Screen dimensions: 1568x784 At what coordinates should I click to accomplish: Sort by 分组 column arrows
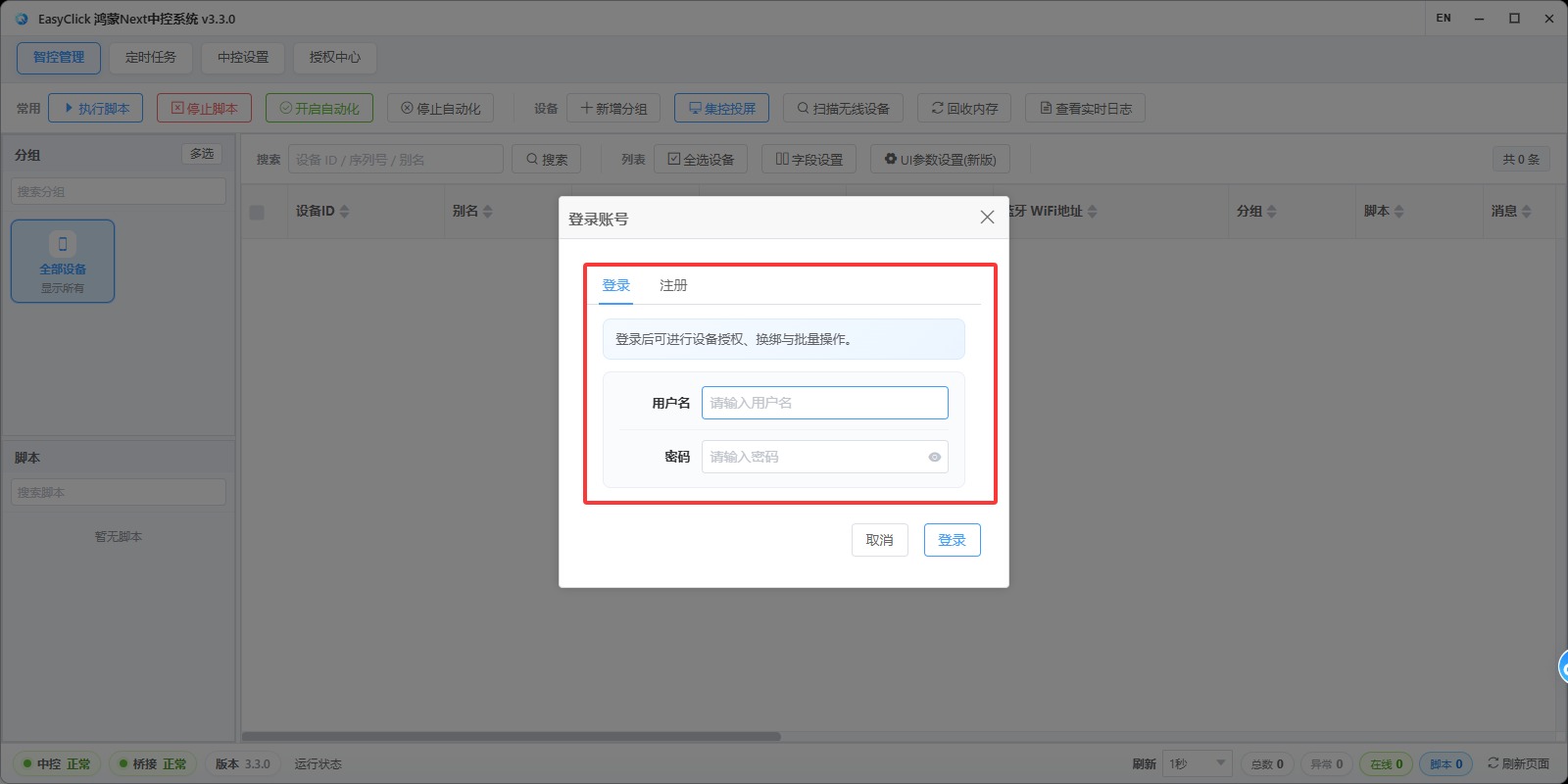(x=1271, y=212)
